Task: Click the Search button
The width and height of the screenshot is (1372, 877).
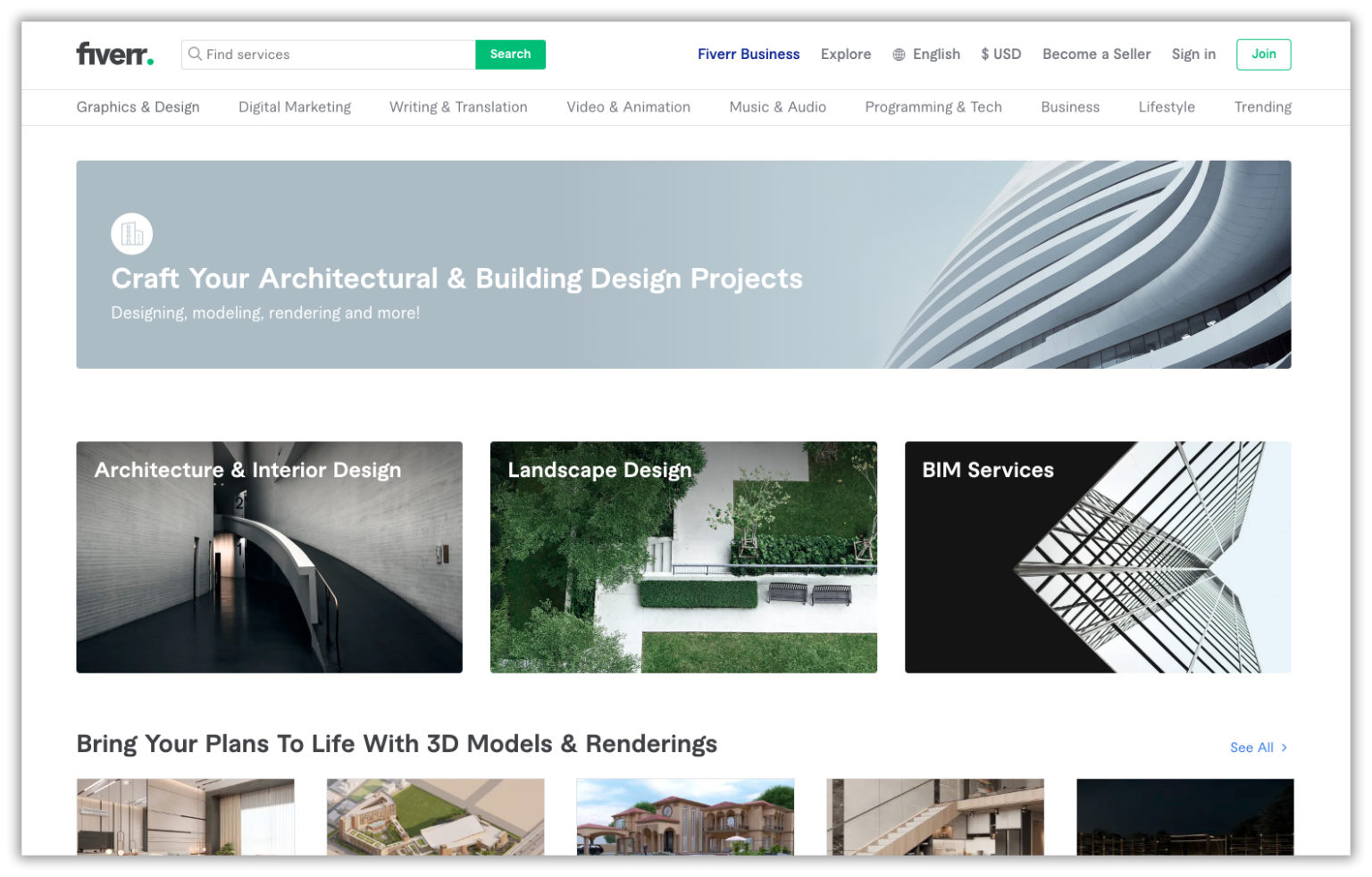Action: pyautogui.click(x=510, y=54)
